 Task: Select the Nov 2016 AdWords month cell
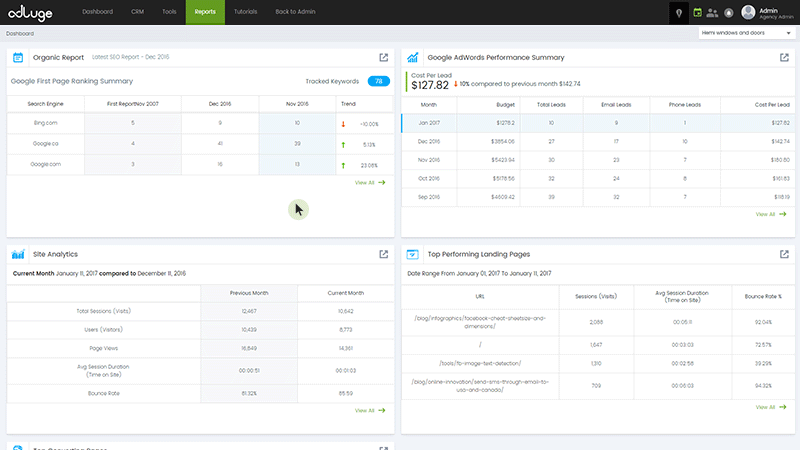tap(429, 160)
